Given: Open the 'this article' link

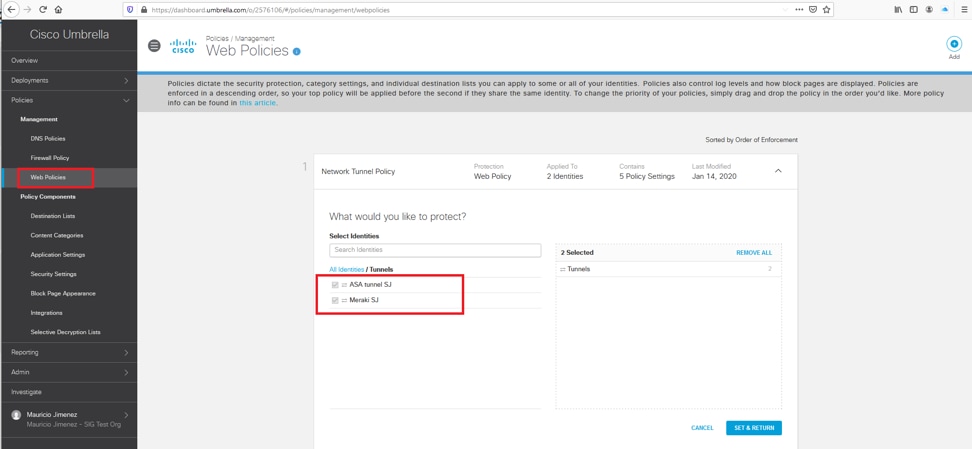Looking at the screenshot, I should coord(257,103).
